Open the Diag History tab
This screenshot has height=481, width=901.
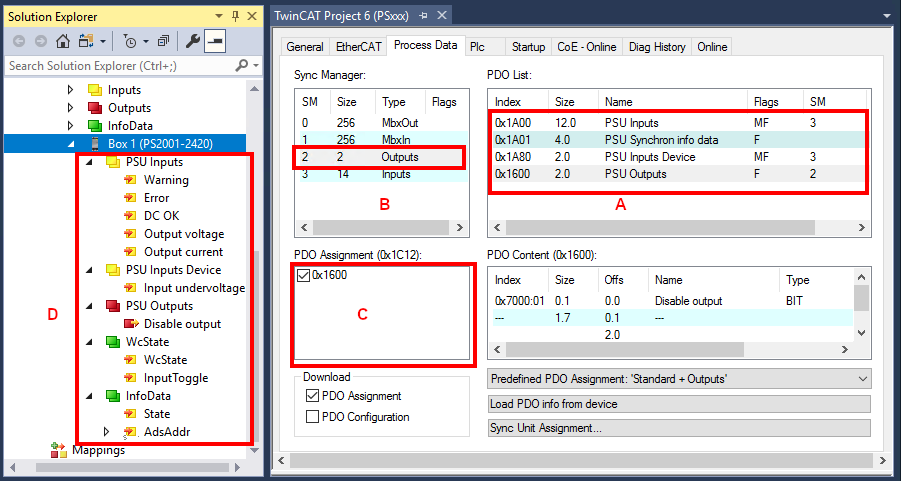coord(657,47)
